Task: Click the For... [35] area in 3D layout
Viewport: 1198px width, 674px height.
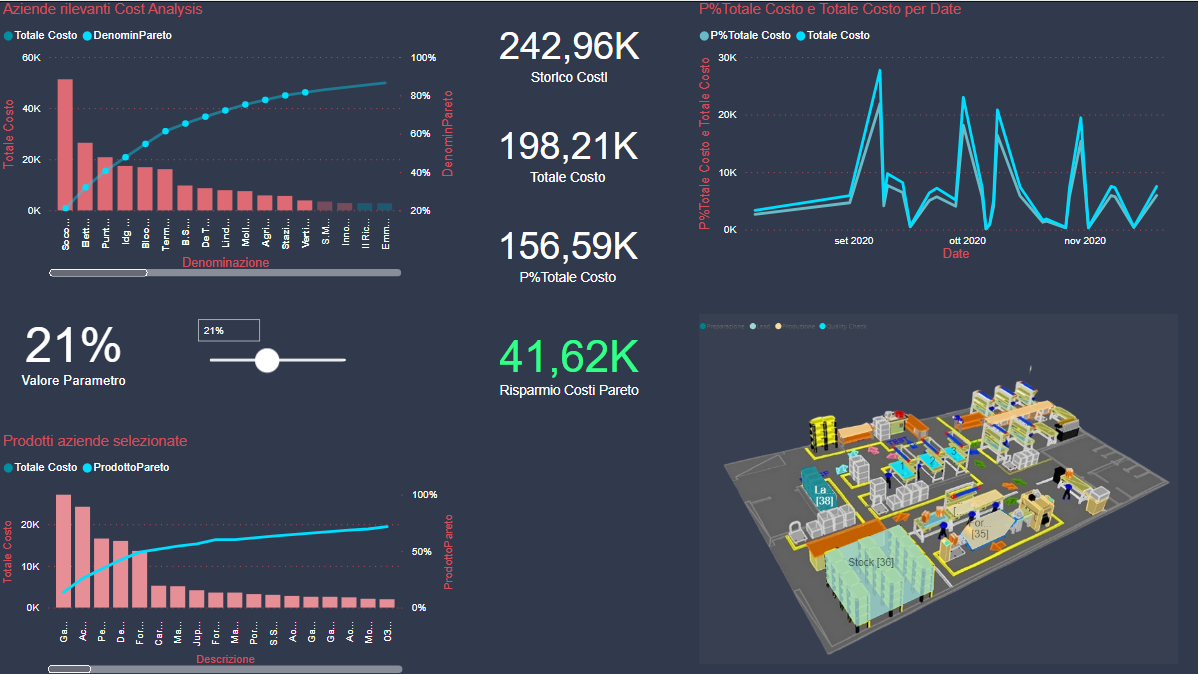Action: click(x=980, y=528)
